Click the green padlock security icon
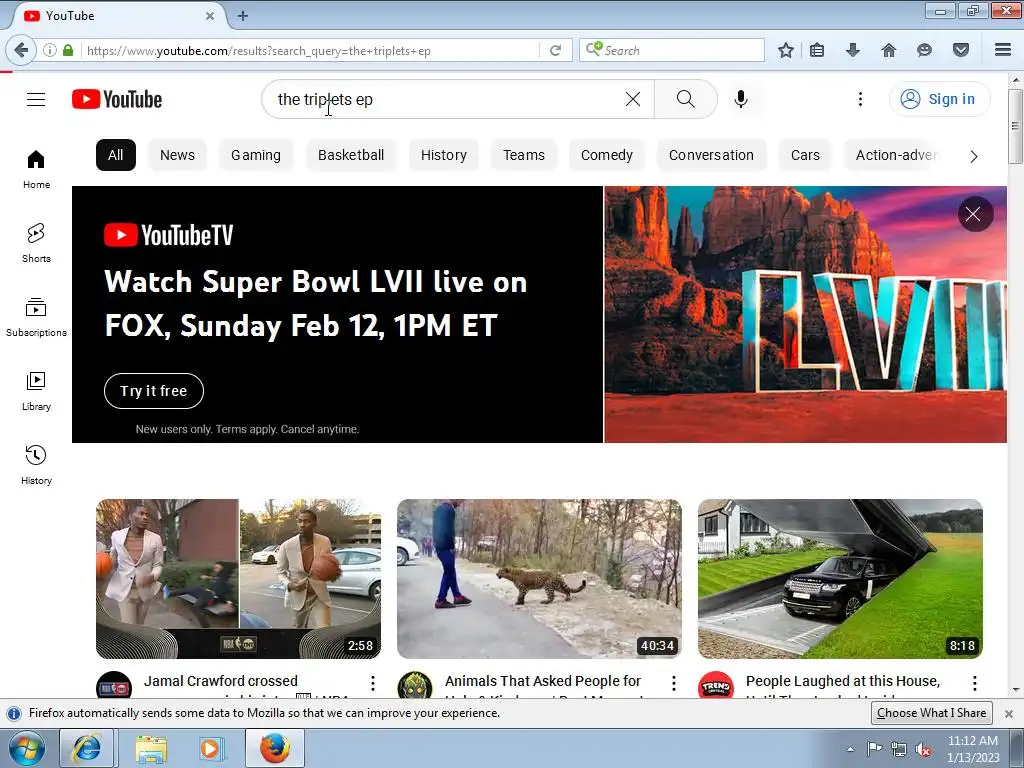The height and width of the screenshot is (768, 1024). coord(68,50)
